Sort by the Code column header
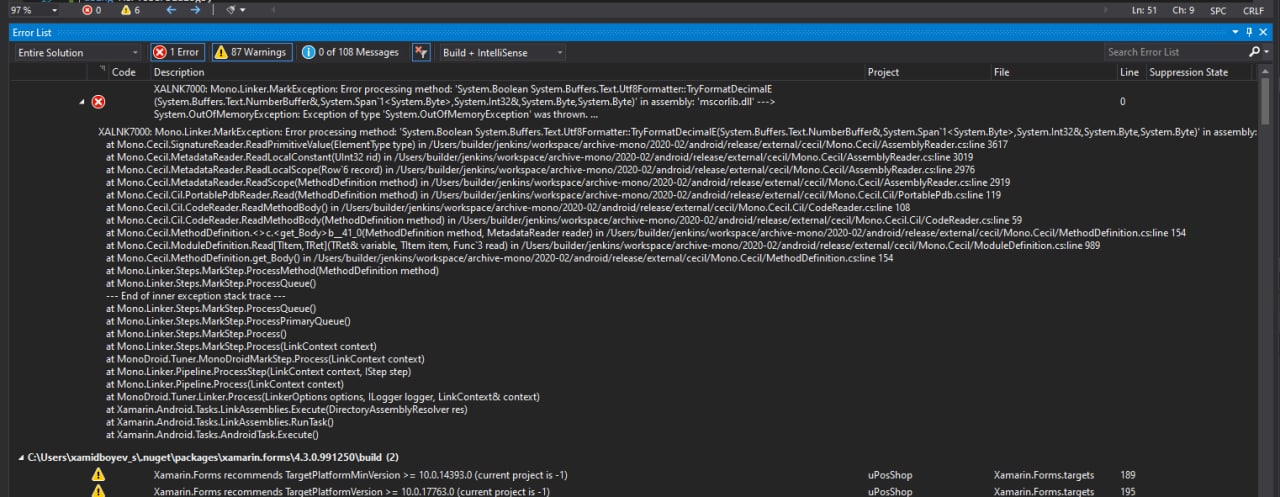Image resolution: width=1280 pixels, height=497 pixels. (x=124, y=72)
